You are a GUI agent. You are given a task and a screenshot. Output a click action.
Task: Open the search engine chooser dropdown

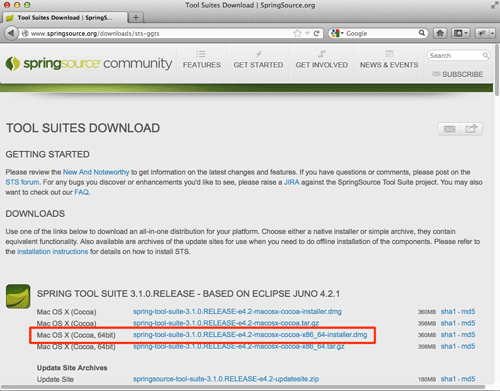pos(337,33)
